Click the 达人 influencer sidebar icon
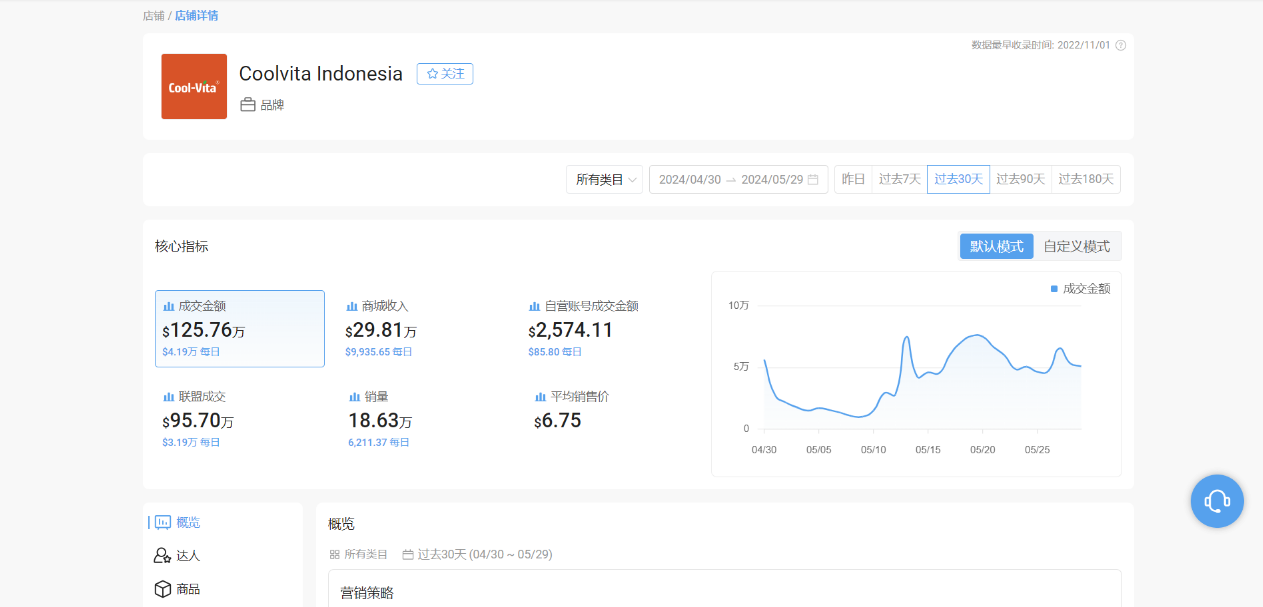 pos(162,556)
